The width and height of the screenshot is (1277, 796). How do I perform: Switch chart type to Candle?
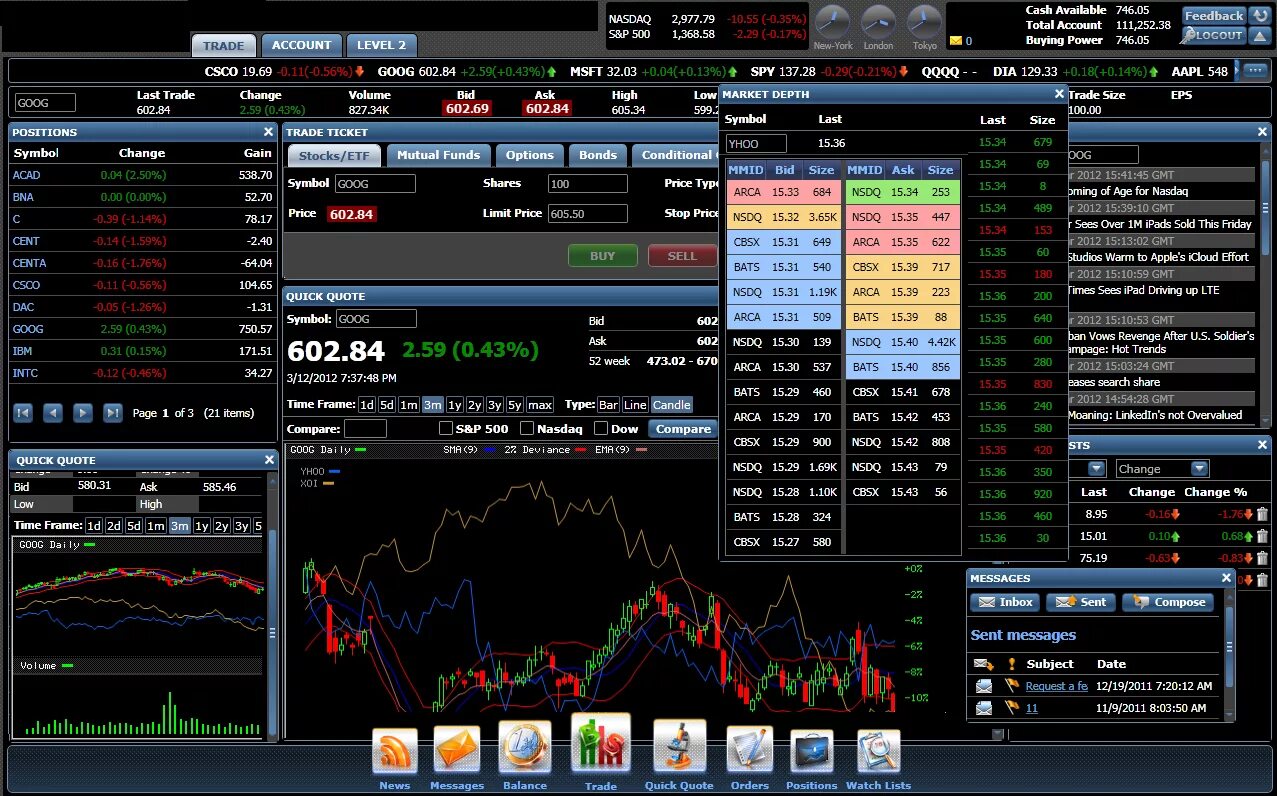(671, 405)
